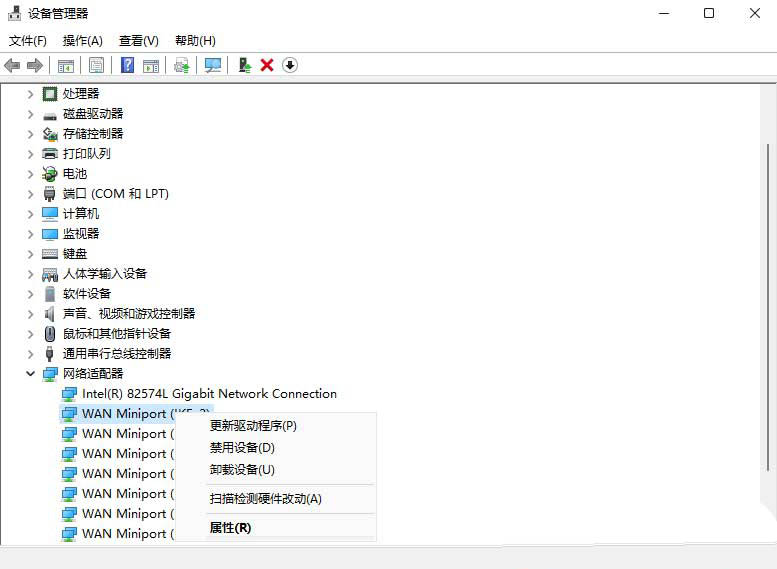Image resolution: width=777 pixels, height=569 pixels.
Task: Click the properties sheet toolbar icon
Action: point(96,65)
